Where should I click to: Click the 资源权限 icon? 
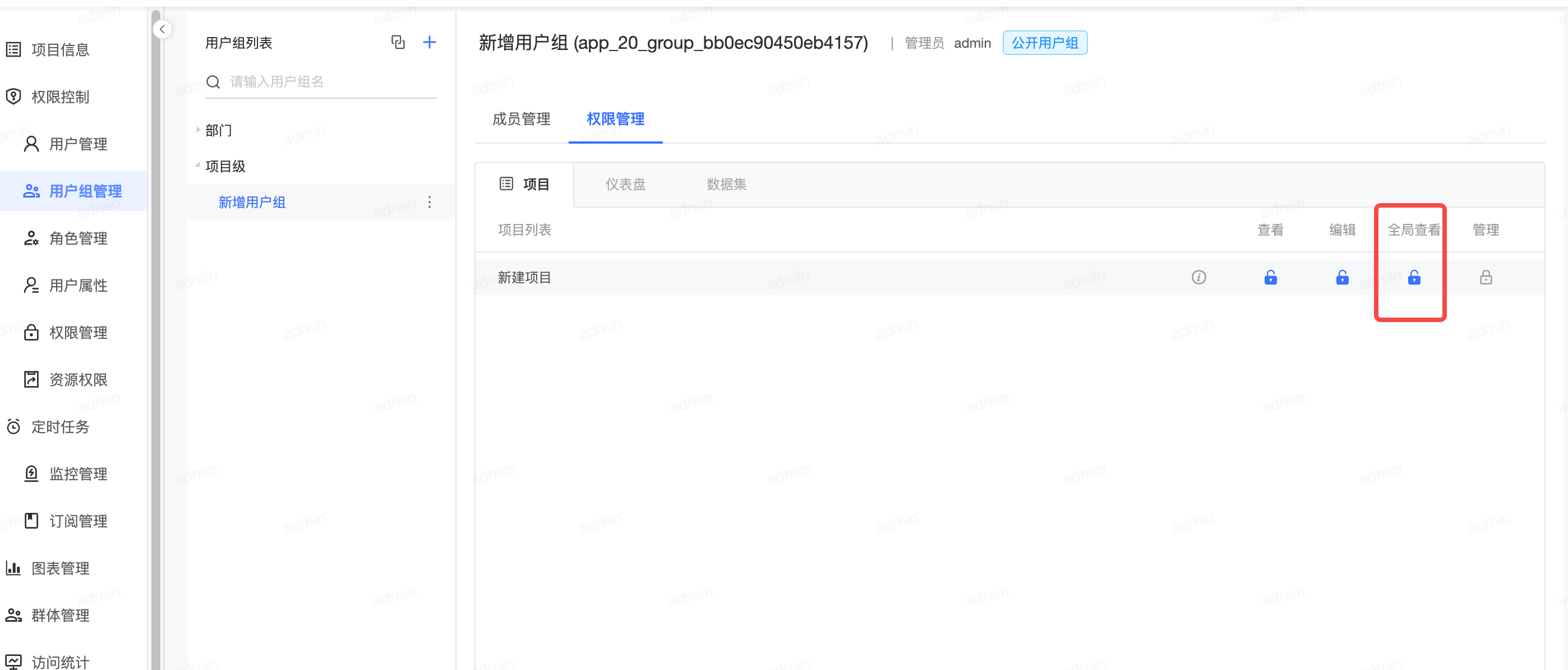coord(31,379)
